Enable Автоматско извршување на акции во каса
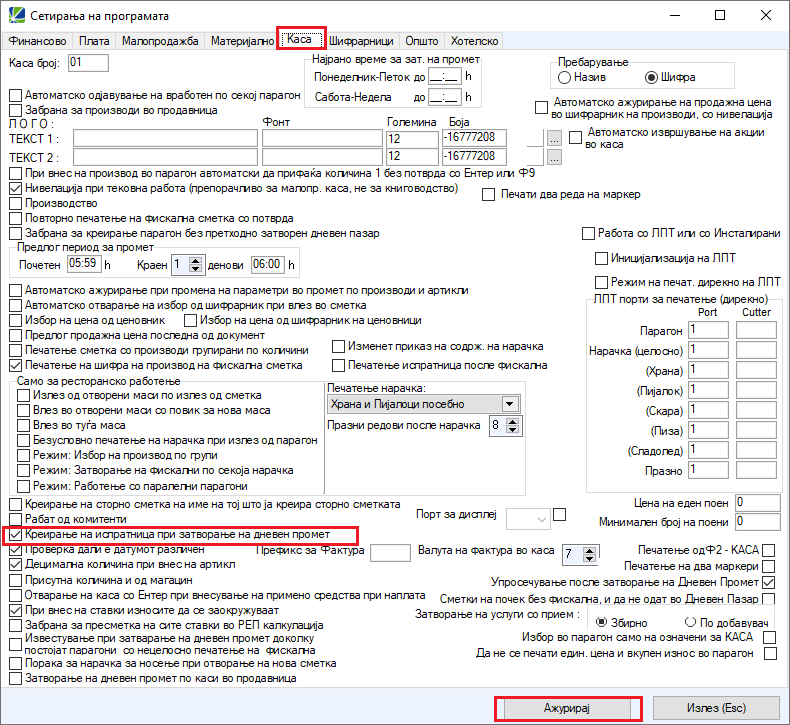 pyautogui.click(x=575, y=138)
